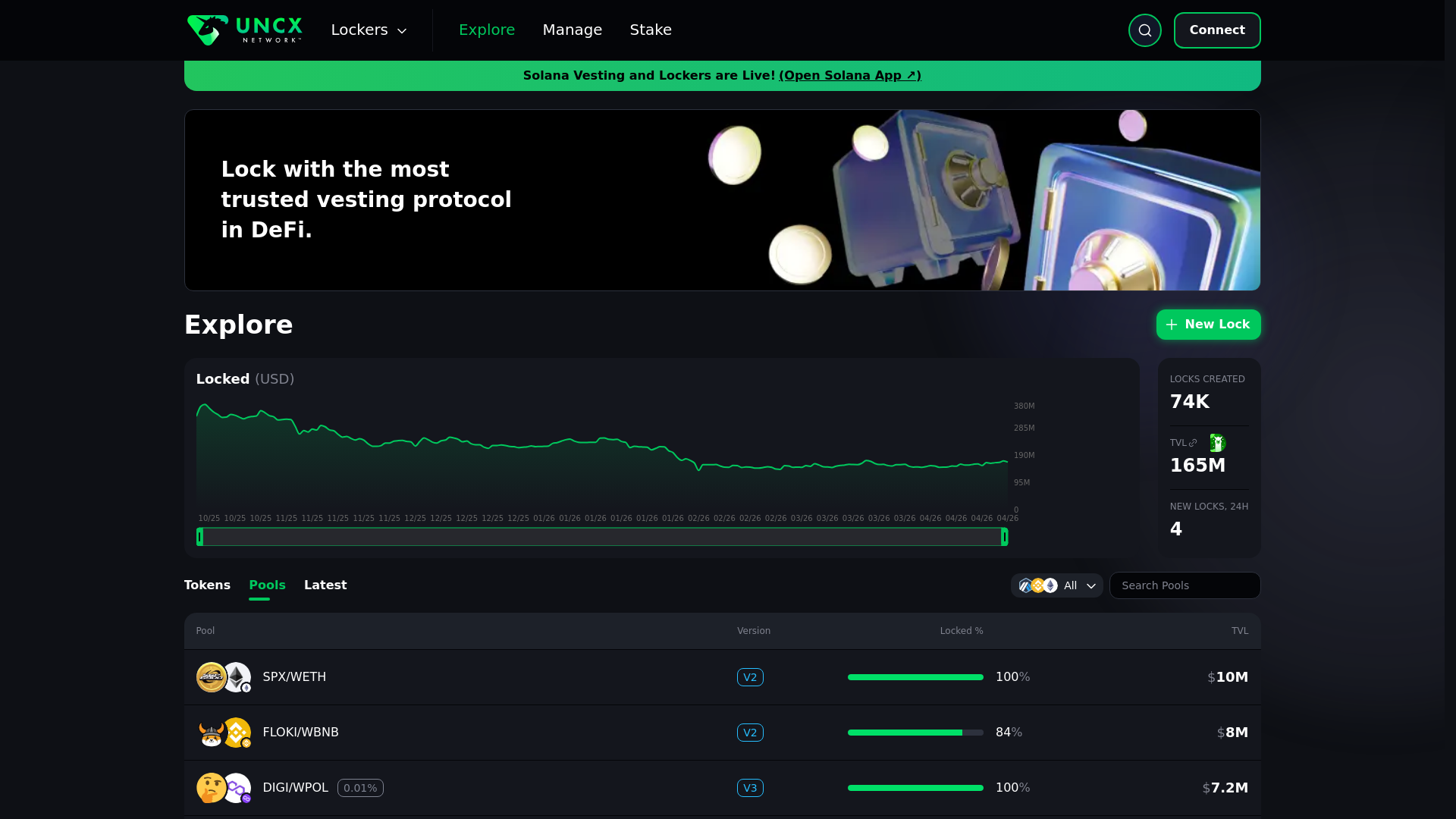1456x819 pixels.
Task: Click the DIGI token icon
Action: pyautogui.click(x=211, y=788)
